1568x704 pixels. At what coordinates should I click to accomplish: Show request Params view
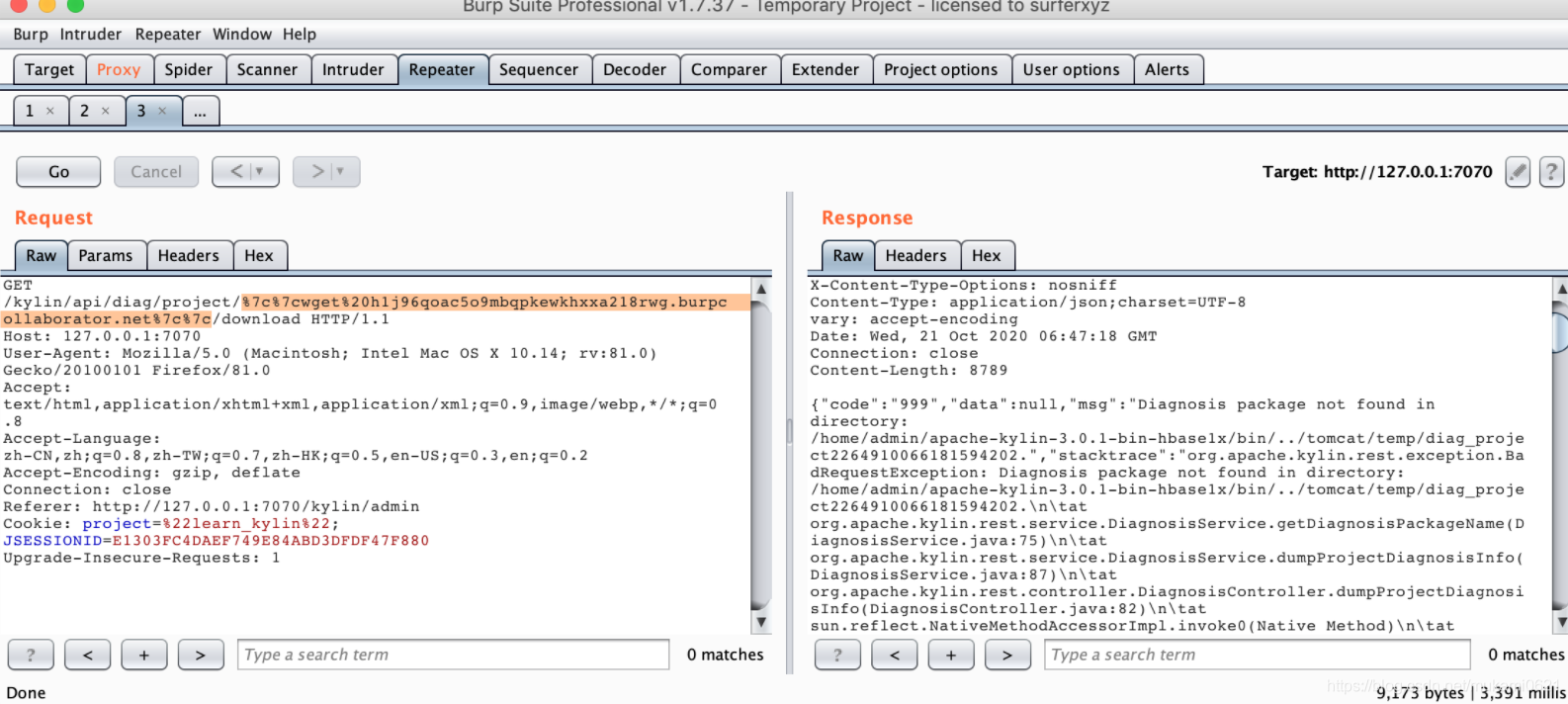point(106,256)
